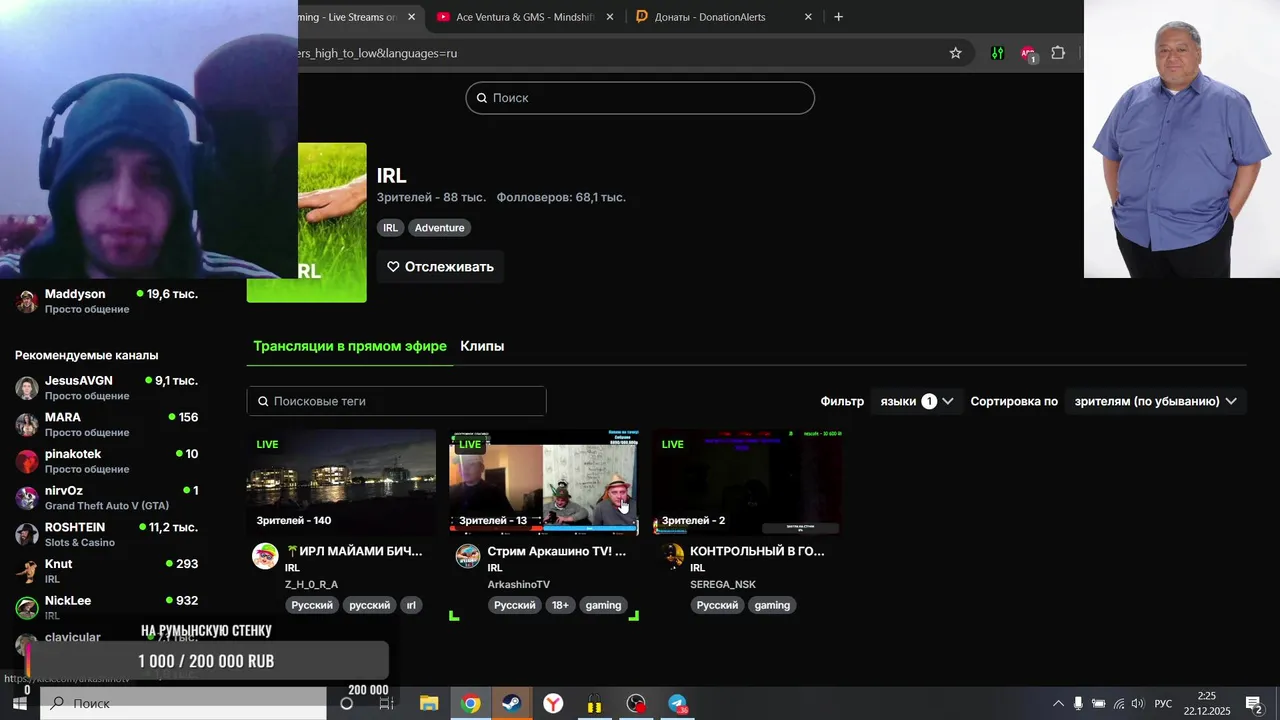The height and width of the screenshot is (720, 1280).
Task: Open NickLee recommended channel
Action: (107, 607)
